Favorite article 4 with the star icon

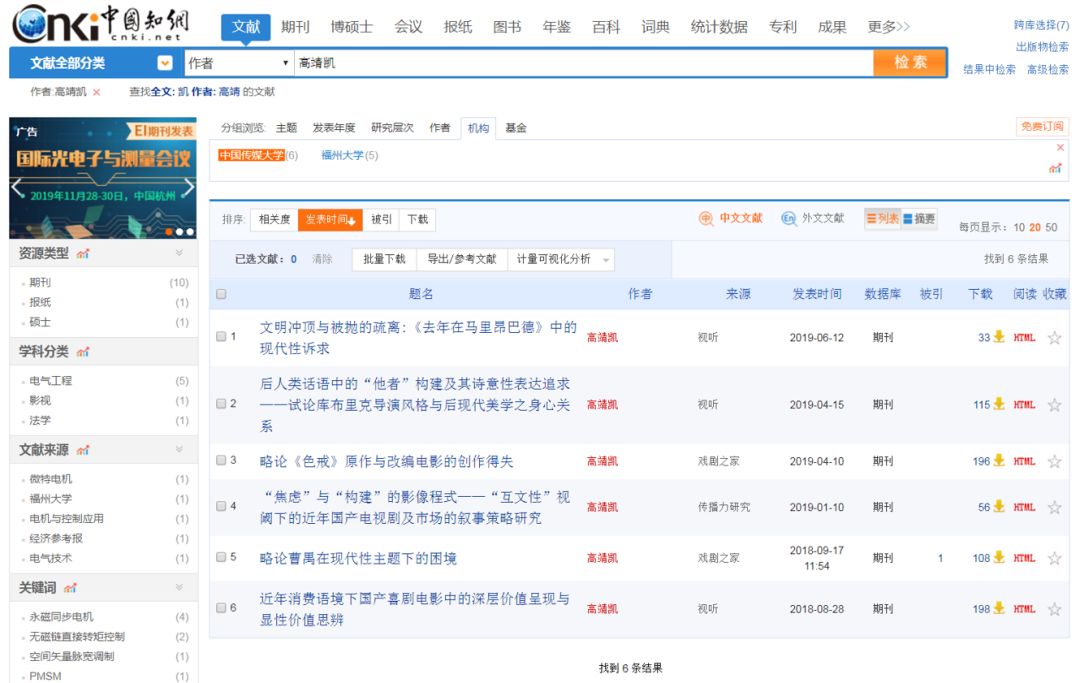[1055, 507]
